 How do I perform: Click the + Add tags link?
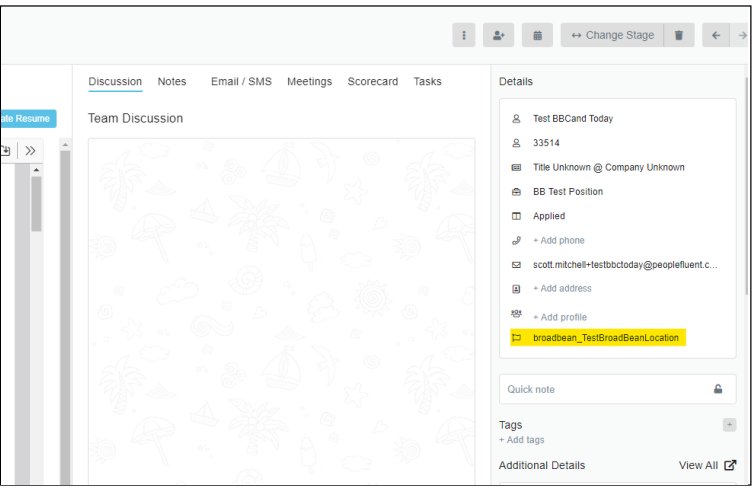(x=522, y=440)
